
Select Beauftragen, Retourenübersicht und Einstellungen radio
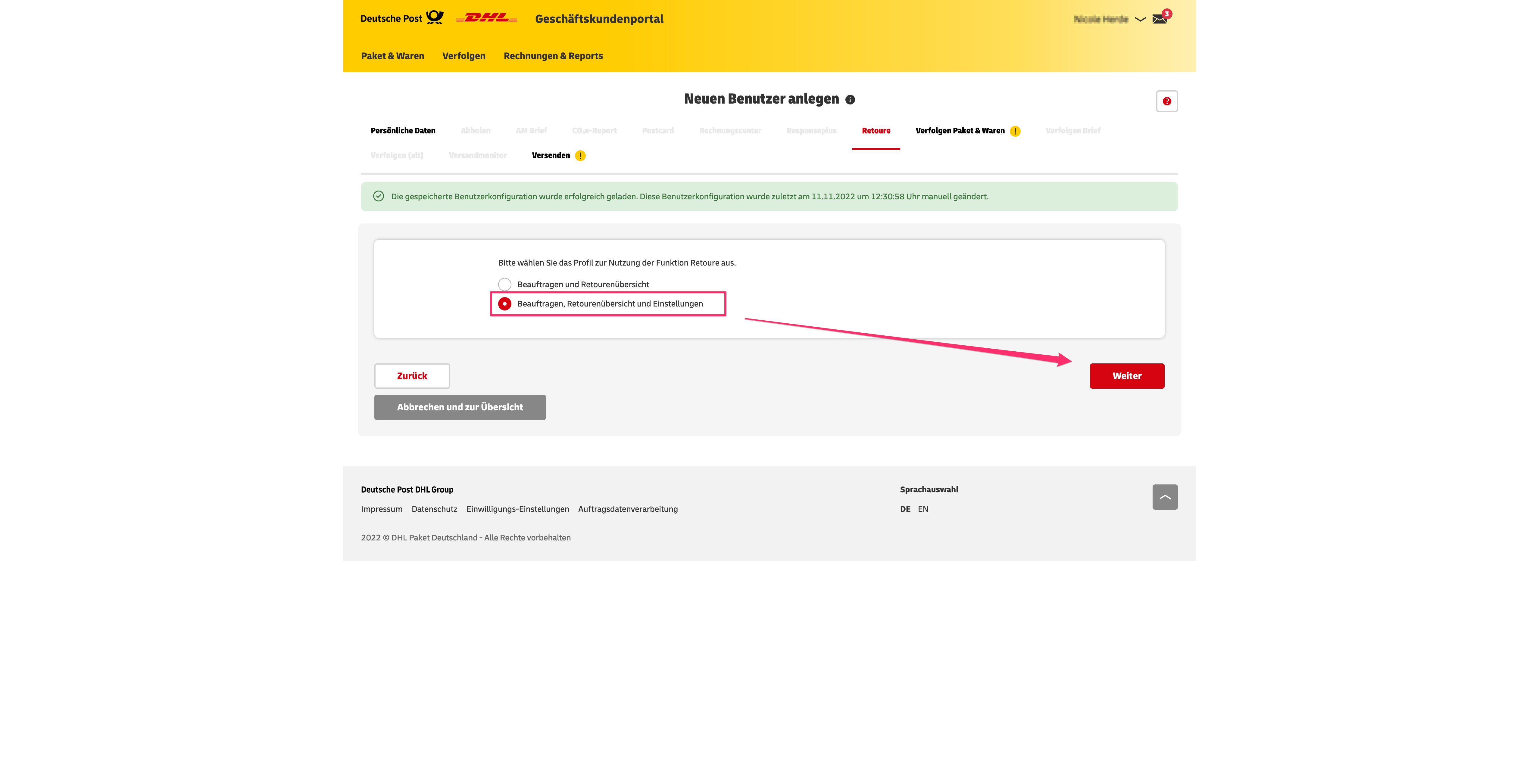[x=505, y=304]
